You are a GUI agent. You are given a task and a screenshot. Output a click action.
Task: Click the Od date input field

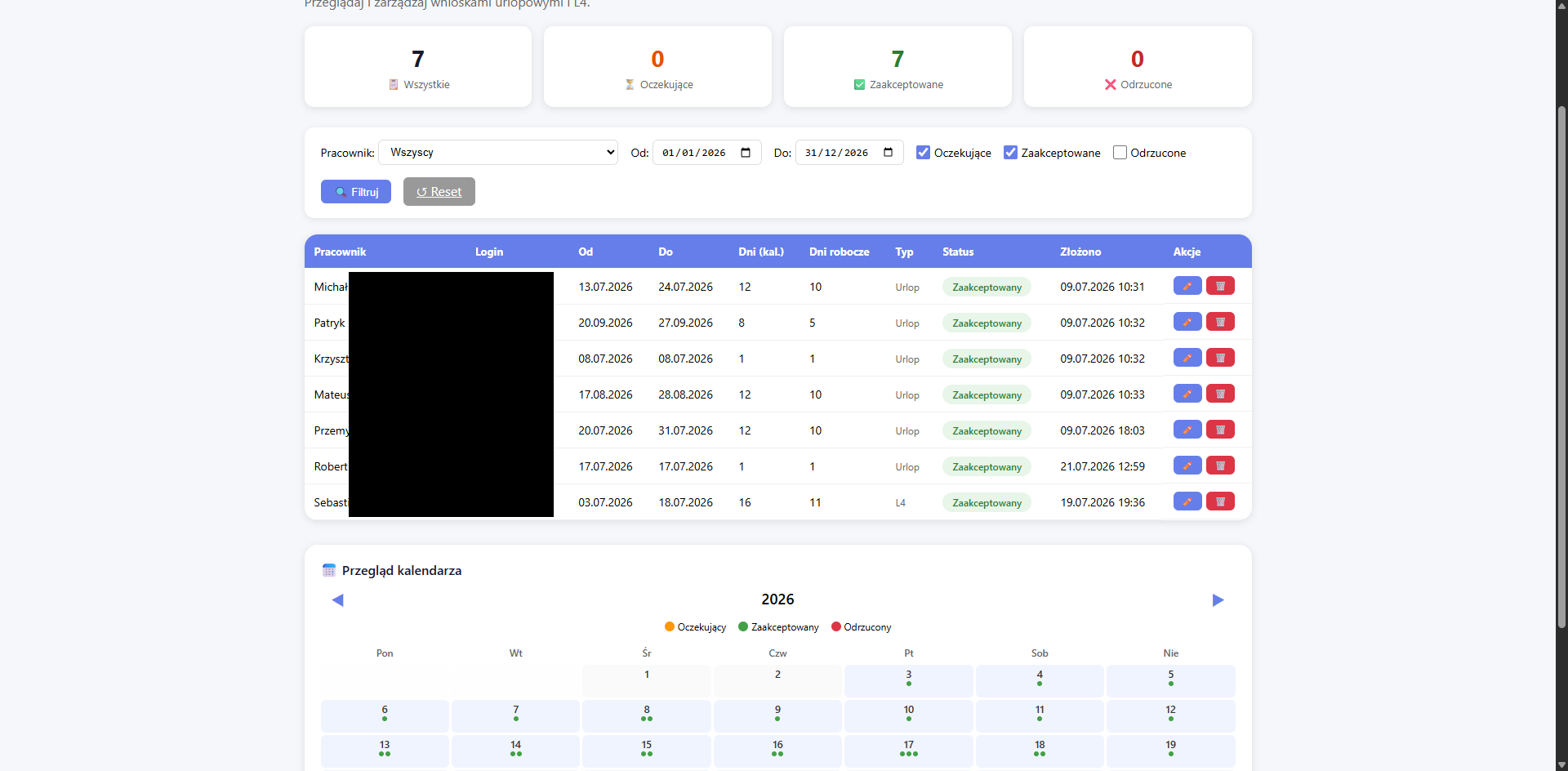click(x=707, y=153)
